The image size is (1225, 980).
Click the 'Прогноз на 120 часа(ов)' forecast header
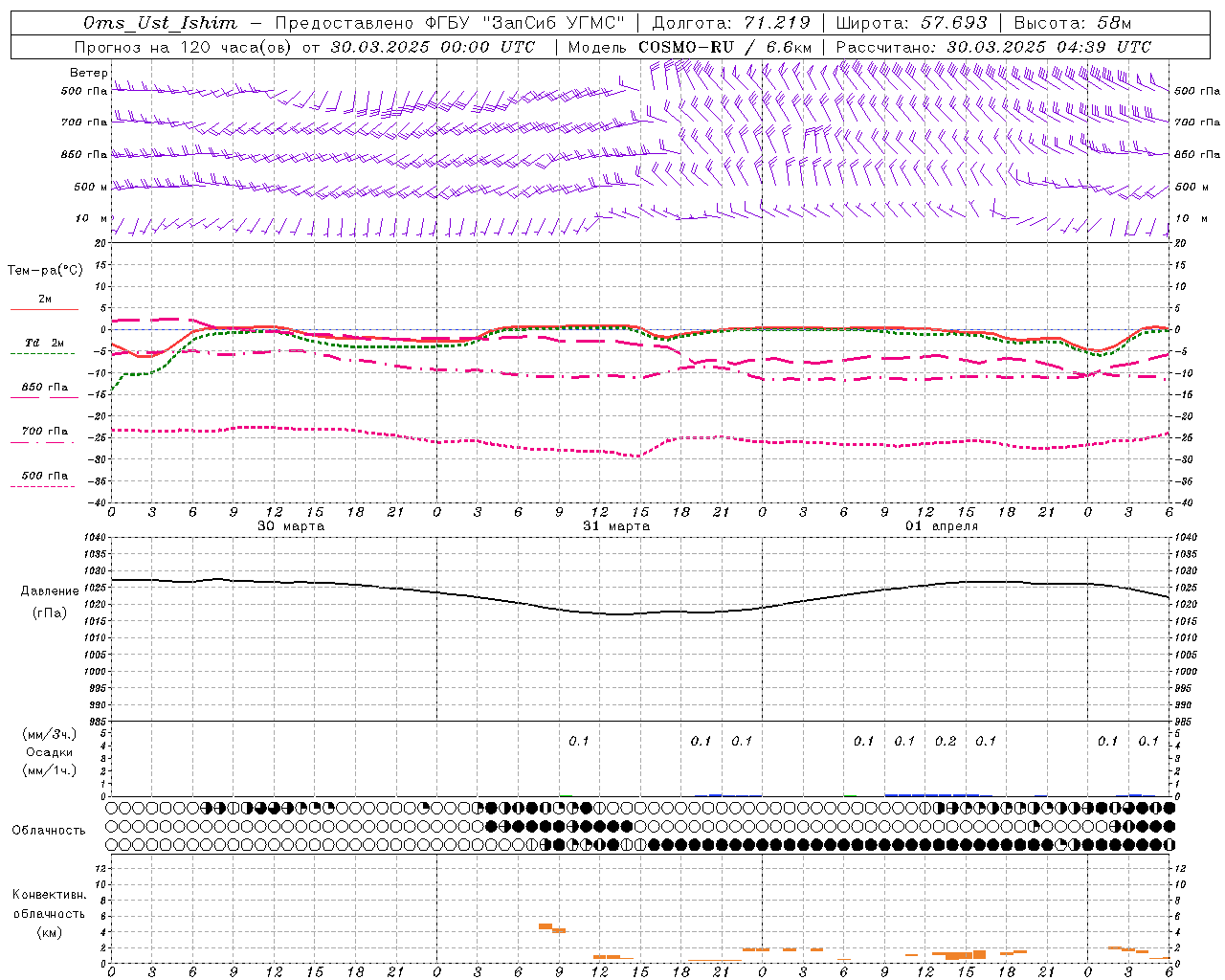coord(184,47)
